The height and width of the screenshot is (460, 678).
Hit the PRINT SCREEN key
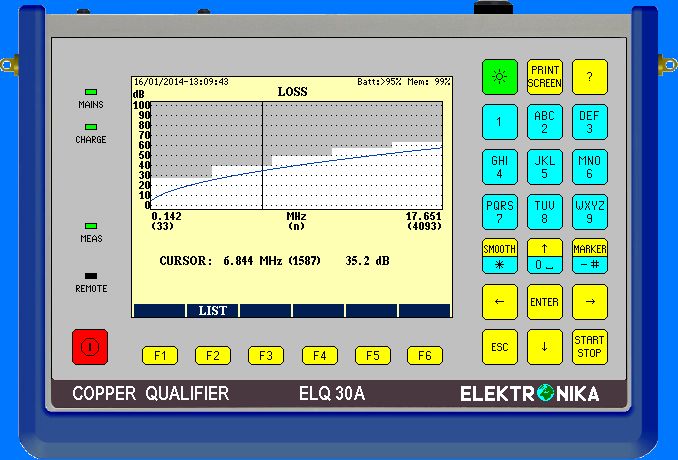coord(544,77)
